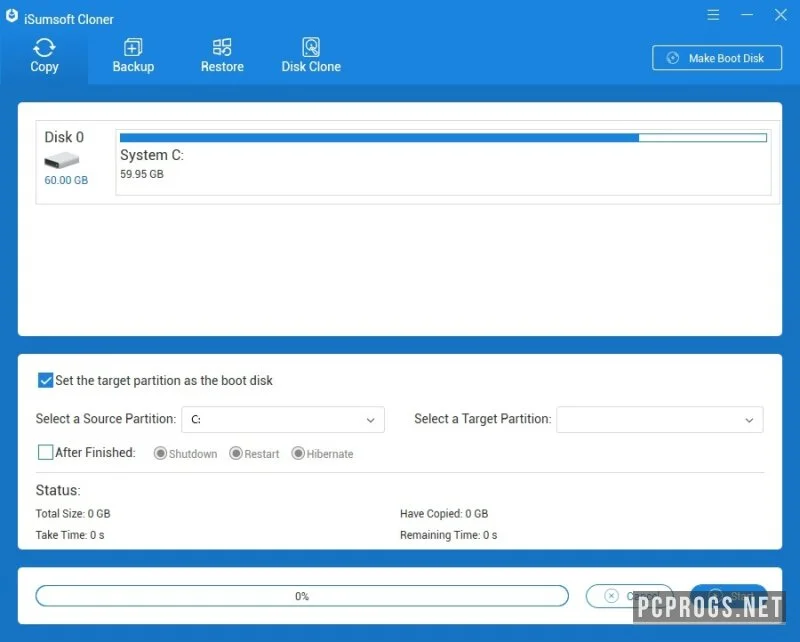Open the Target Partition dropdown

[660, 419]
